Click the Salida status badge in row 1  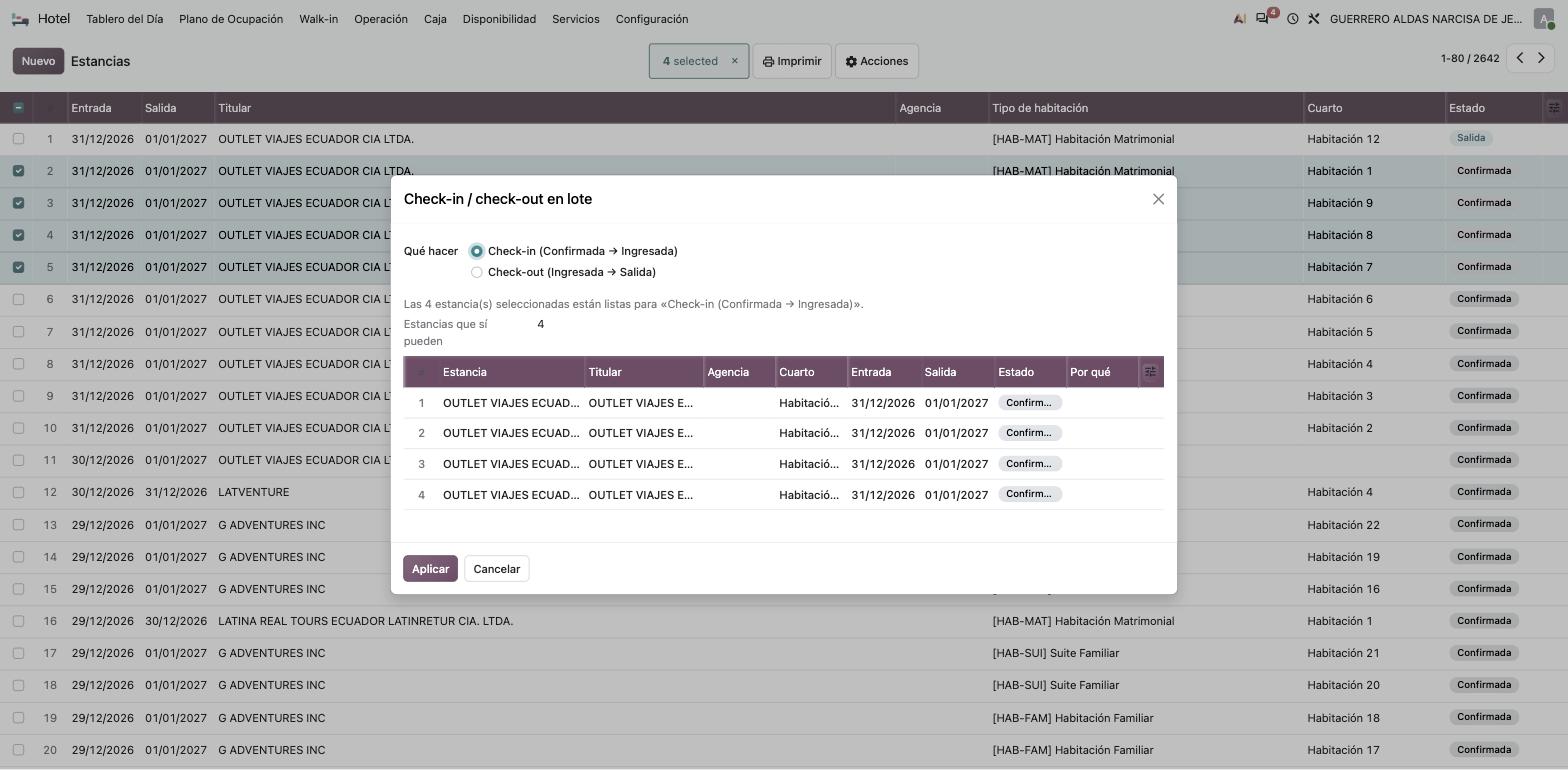[x=1471, y=138]
